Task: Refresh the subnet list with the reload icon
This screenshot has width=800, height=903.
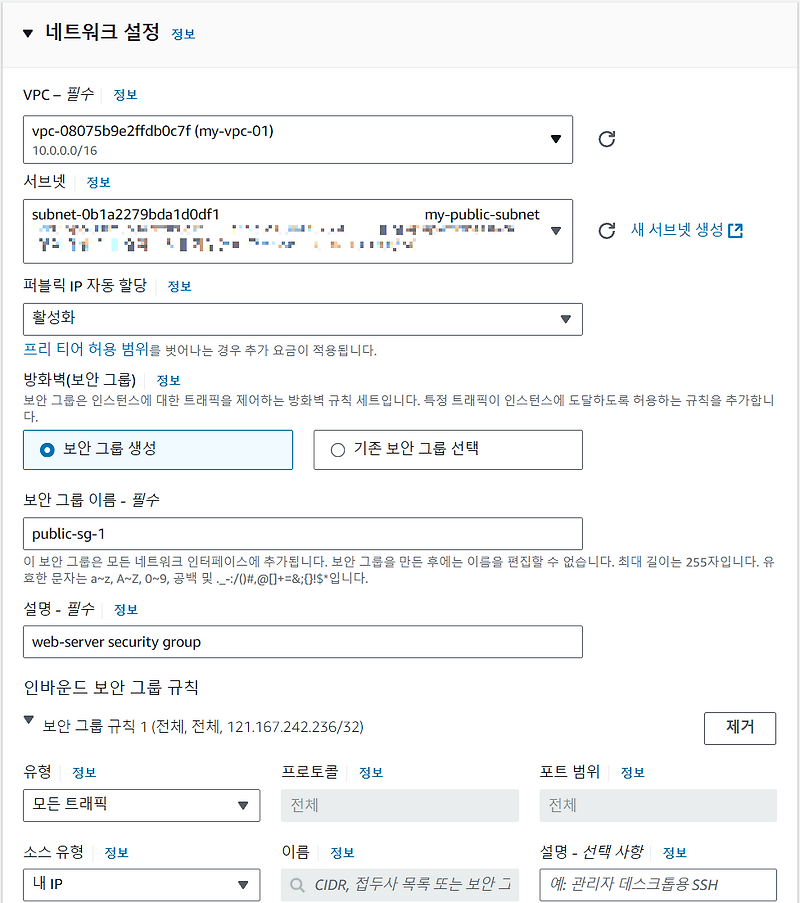Action: tap(607, 229)
